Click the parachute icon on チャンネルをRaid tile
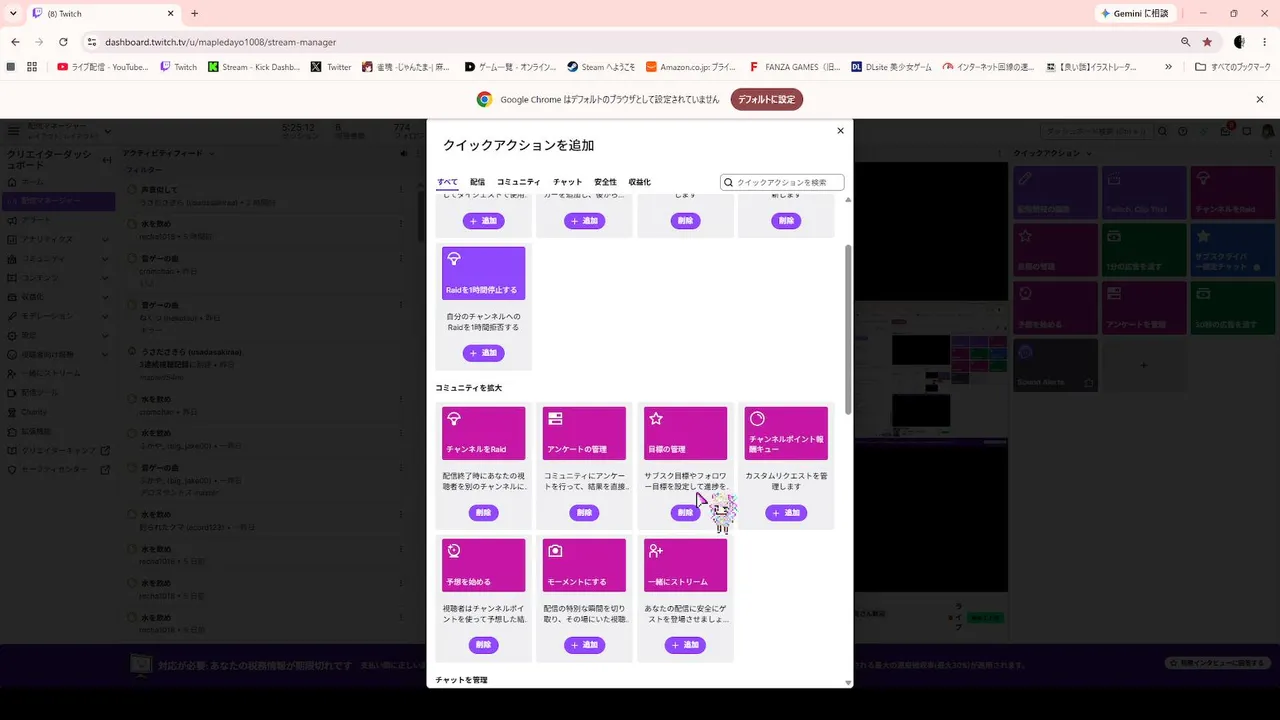The width and height of the screenshot is (1280, 720). tap(454, 419)
